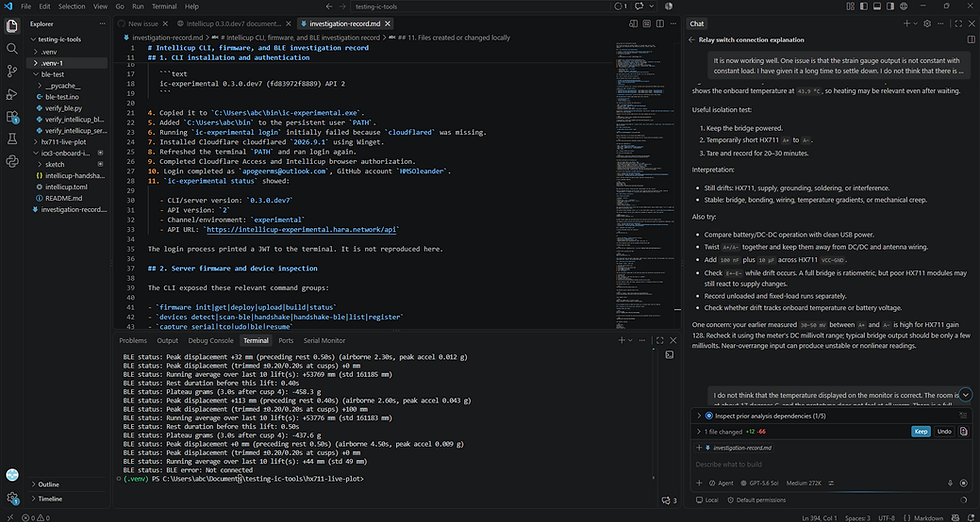
Task: Switch to the Ports tab
Action: point(286,341)
